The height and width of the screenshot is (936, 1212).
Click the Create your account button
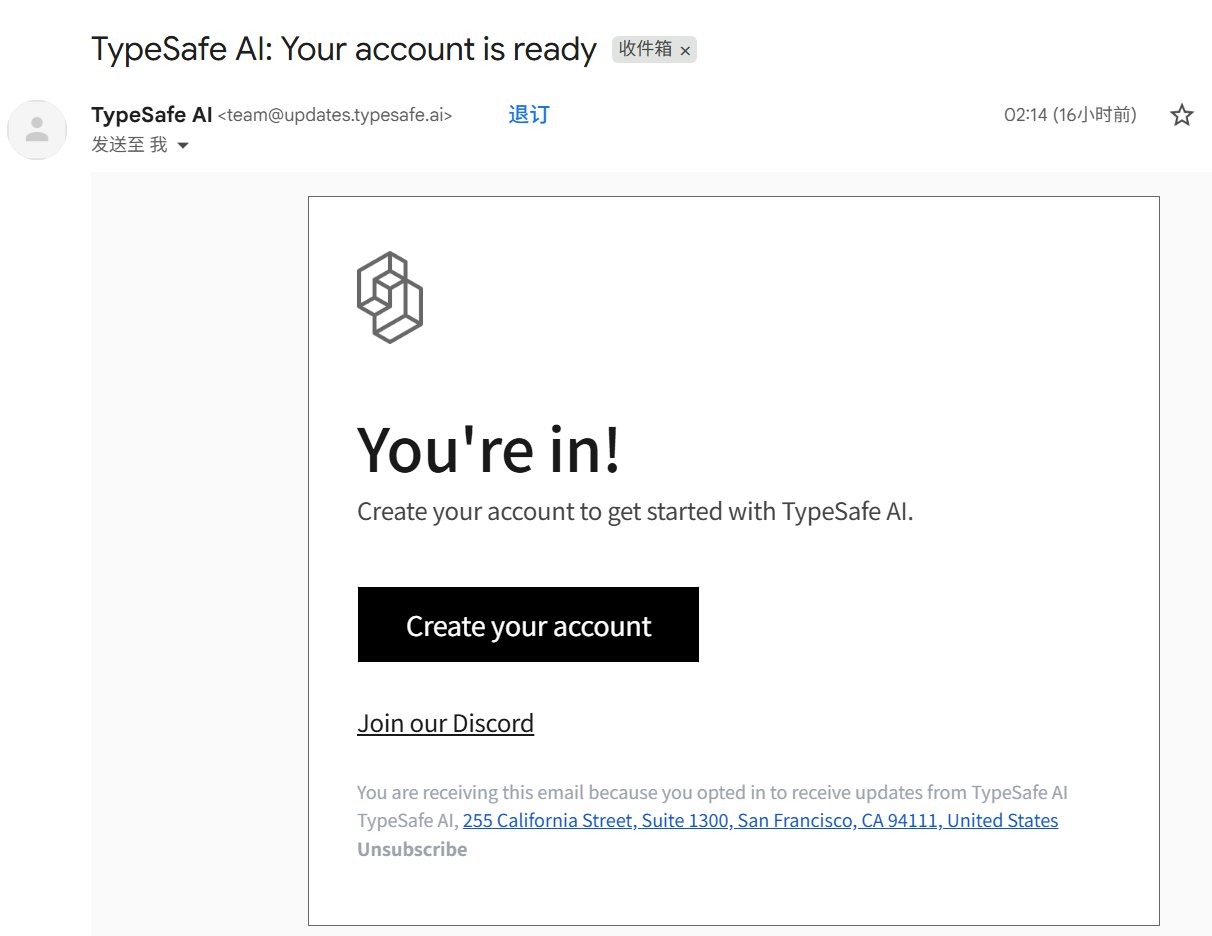tap(528, 625)
